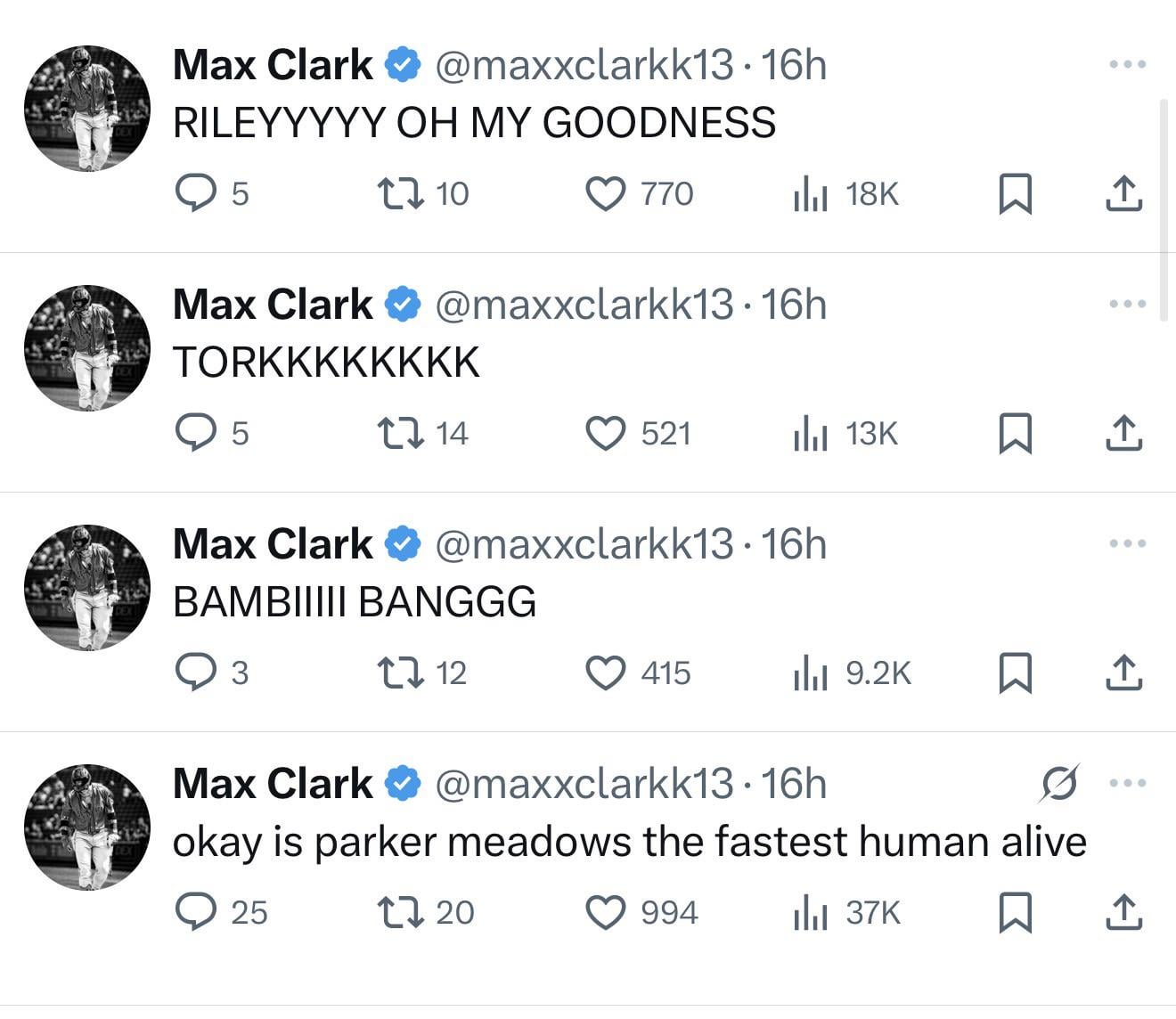Retweet the TORKKKKKKKK tweet
Screen dimensions: 1176x1019
pyautogui.click(x=400, y=433)
